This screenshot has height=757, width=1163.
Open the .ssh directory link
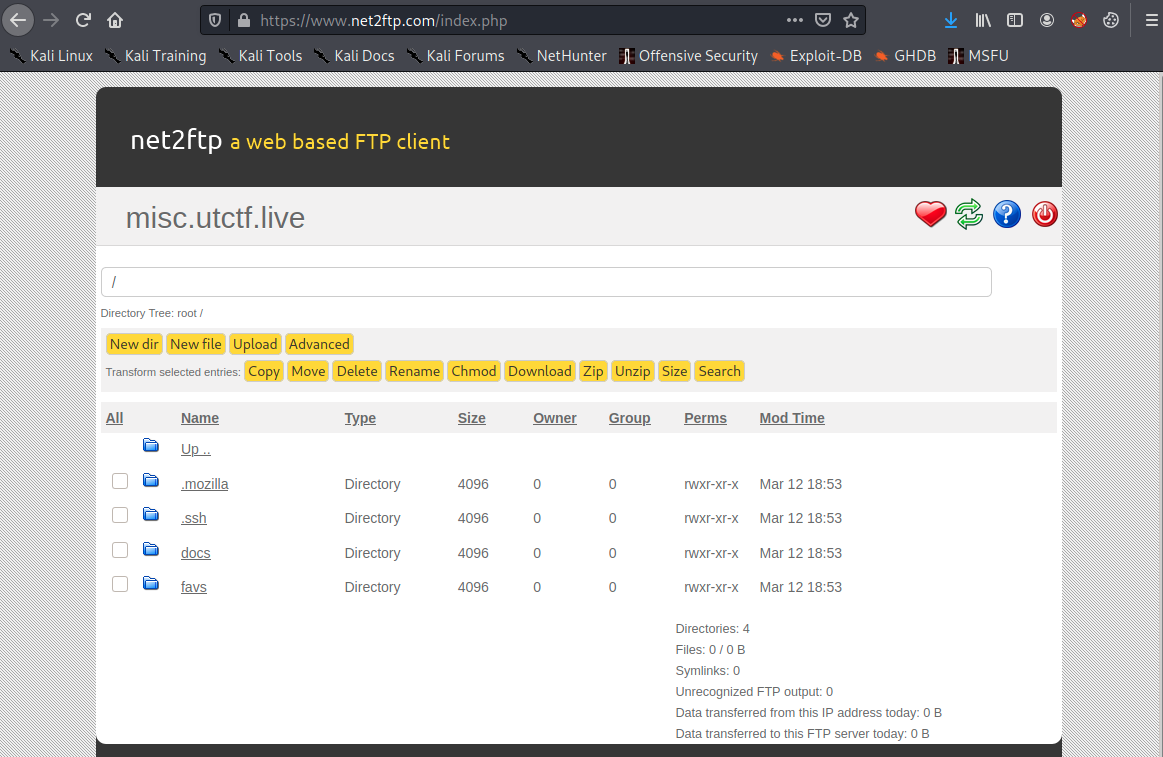pos(194,518)
